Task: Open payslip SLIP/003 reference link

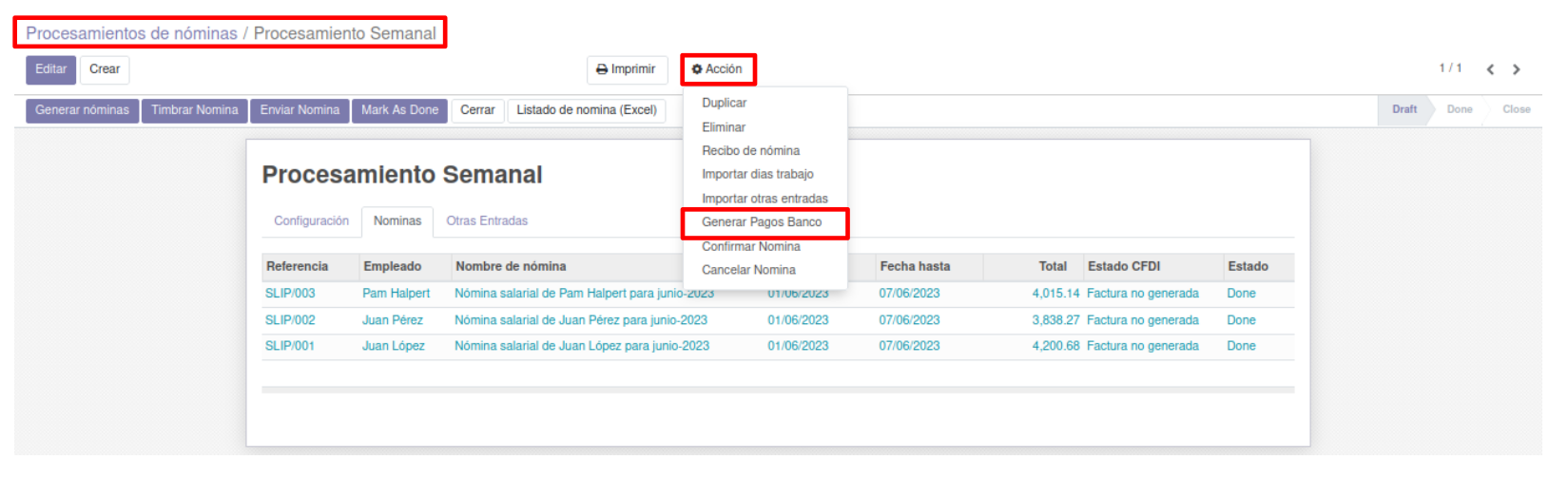Action: tap(290, 294)
